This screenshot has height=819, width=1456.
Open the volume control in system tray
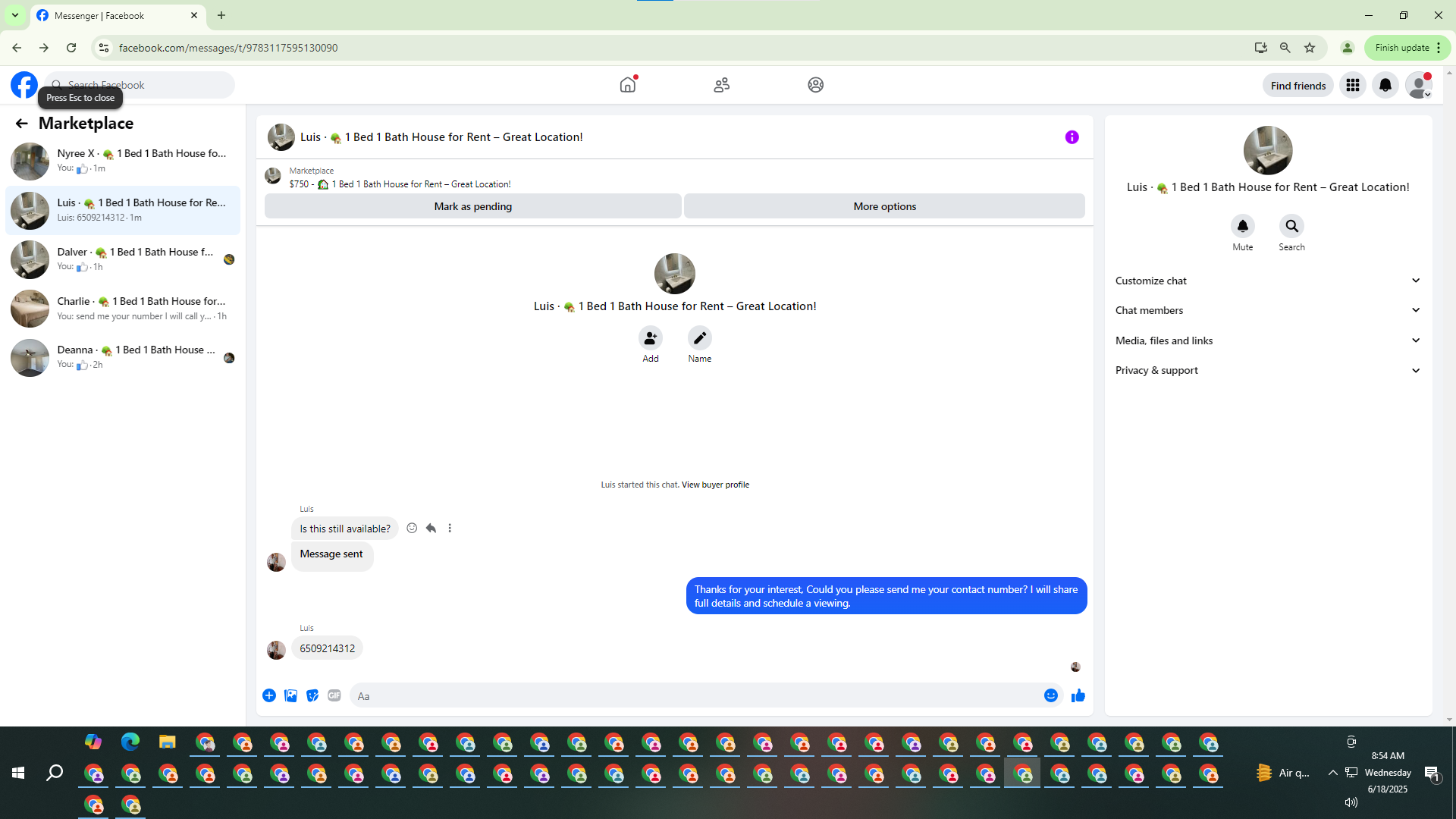click(x=1351, y=802)
